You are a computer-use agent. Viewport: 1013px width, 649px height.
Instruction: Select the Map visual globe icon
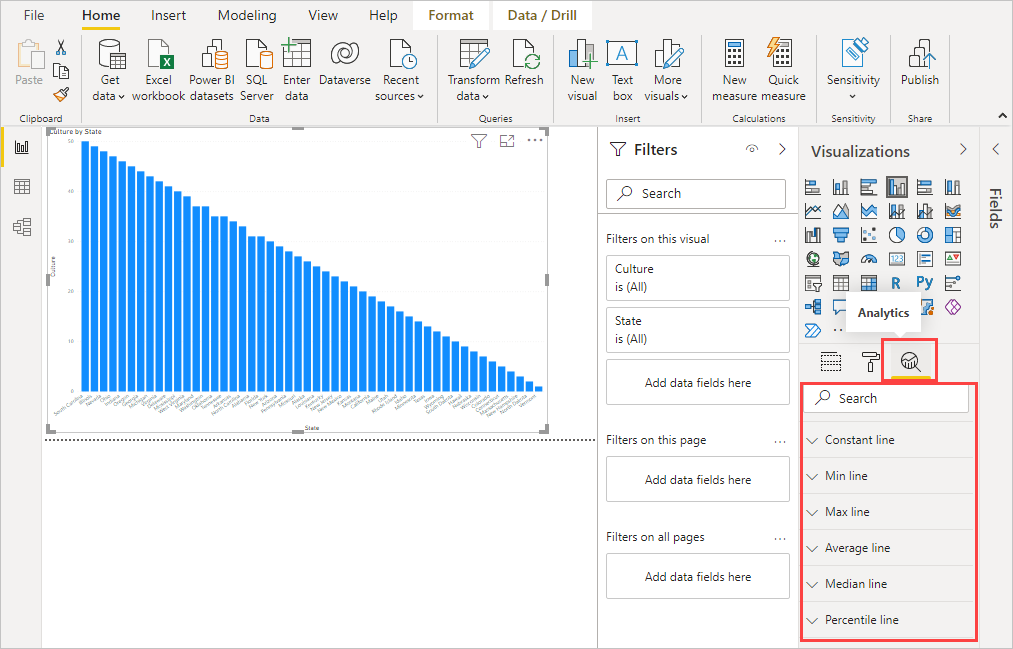tap(813, 258)
